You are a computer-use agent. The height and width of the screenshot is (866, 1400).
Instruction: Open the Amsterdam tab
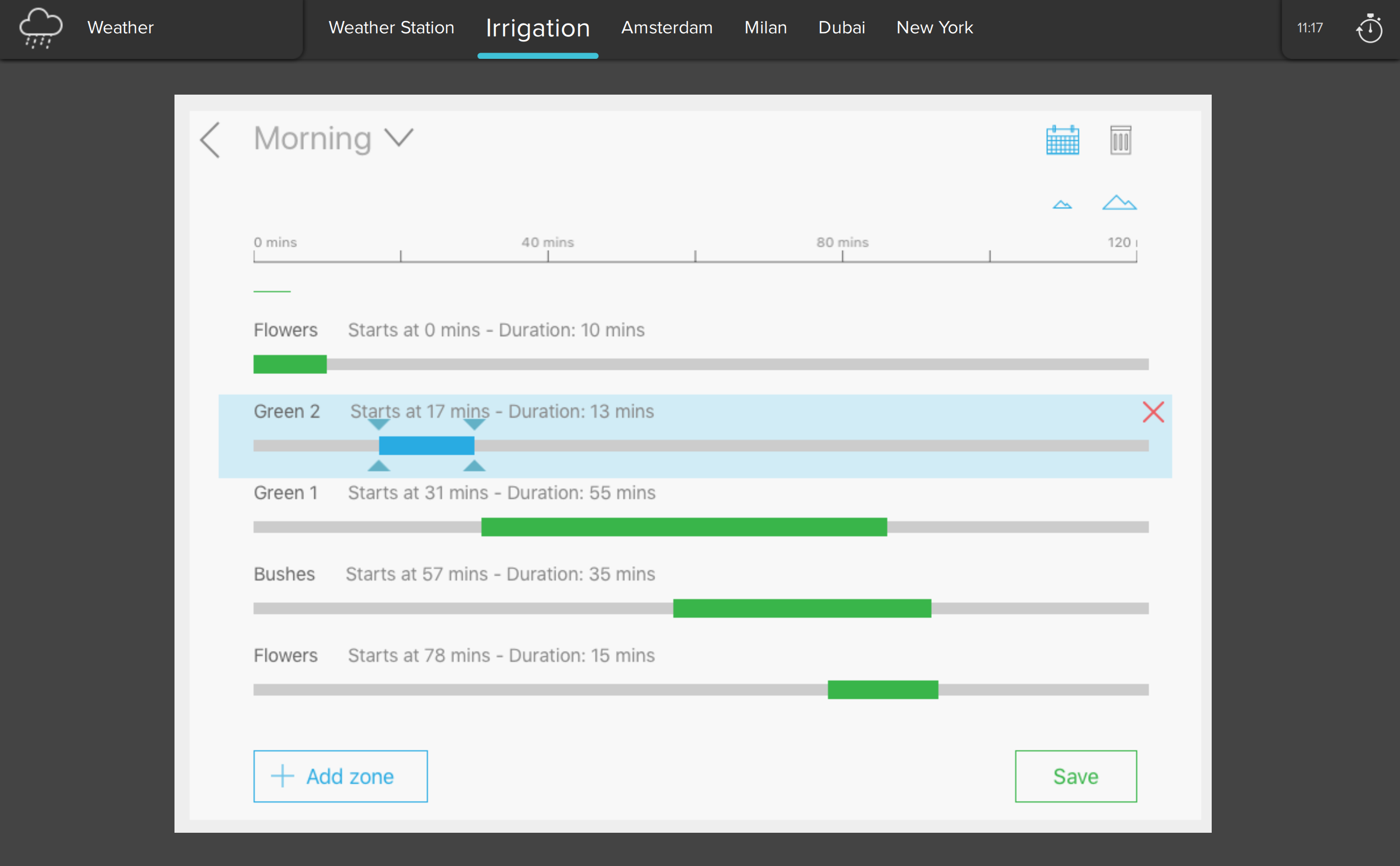(667, 28)
